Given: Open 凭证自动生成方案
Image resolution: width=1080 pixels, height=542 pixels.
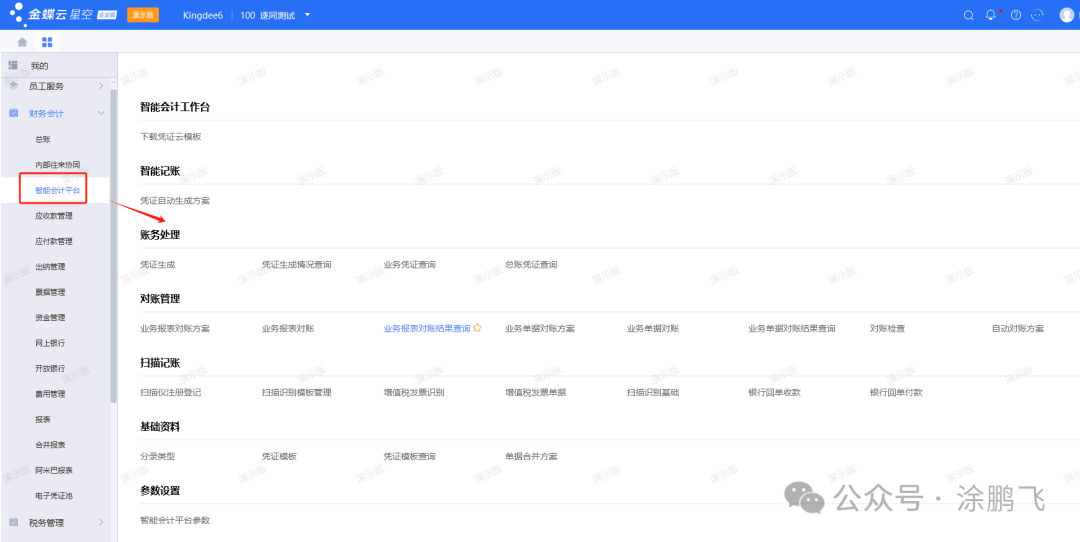Looking at the screenshot, I should coord(175,200).
